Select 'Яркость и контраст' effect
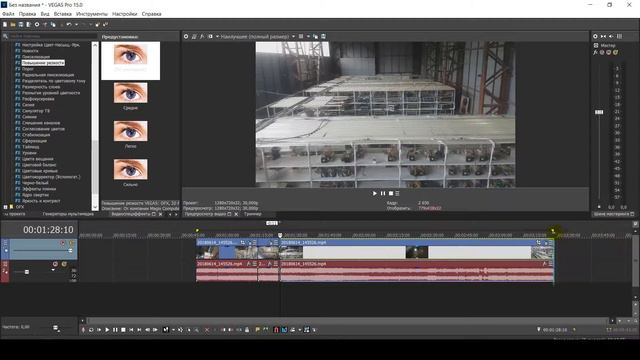 coord(41,201)
